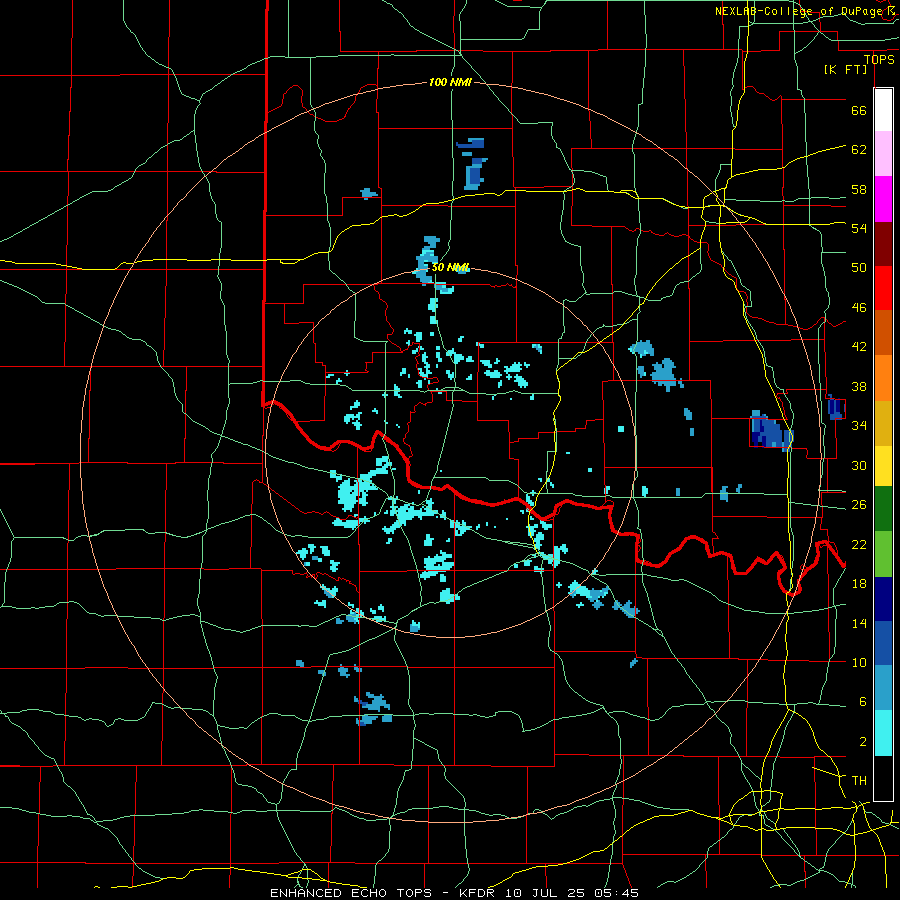Click the light pink legend swatch
This screenshot has height=900, width=900.
click(883, 154)
